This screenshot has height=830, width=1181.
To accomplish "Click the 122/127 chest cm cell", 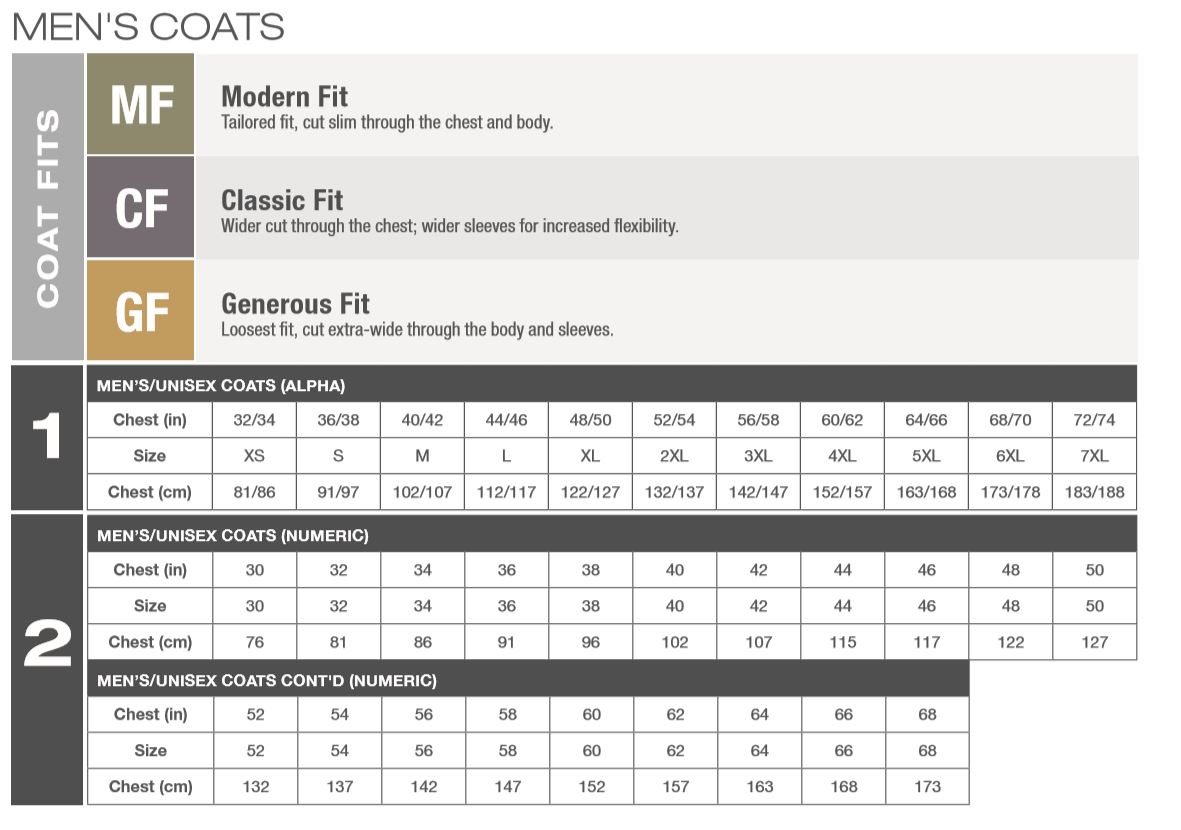I will tap(591, 492).
